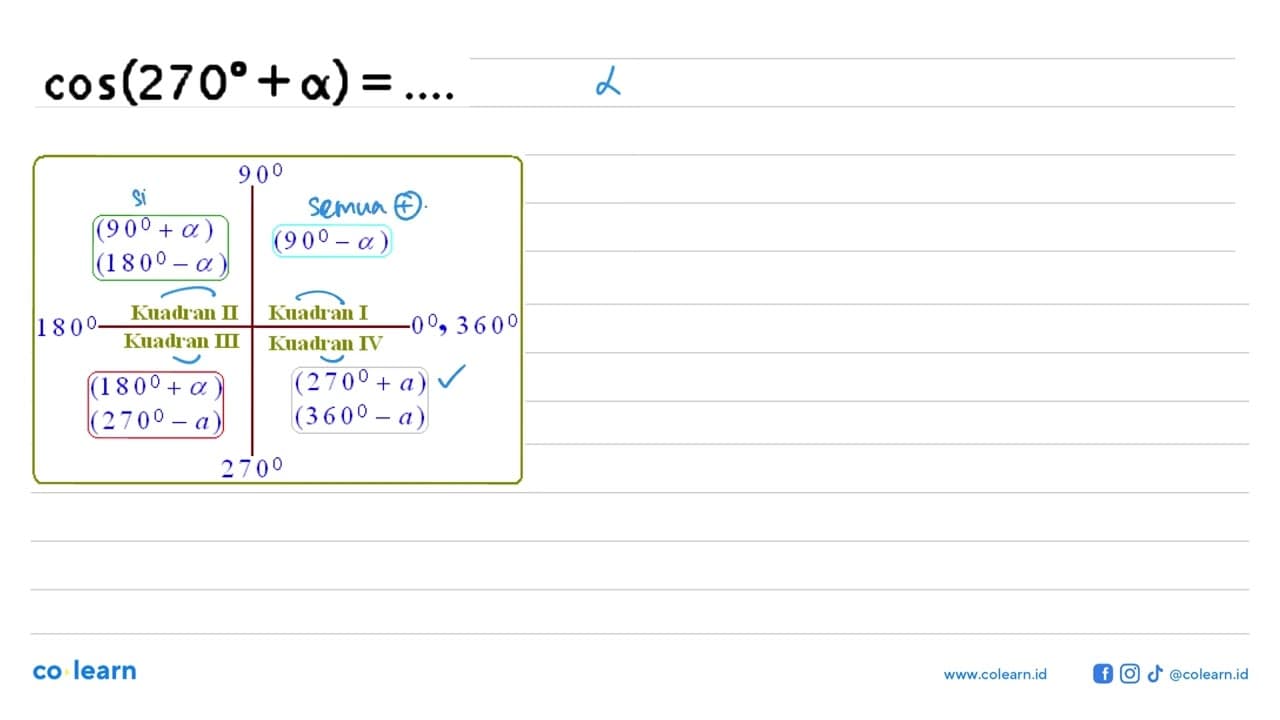This screenshot has width=1280, height=720.
Task: Click the (270° − a) expression
Action: click(x=156, y=421)
